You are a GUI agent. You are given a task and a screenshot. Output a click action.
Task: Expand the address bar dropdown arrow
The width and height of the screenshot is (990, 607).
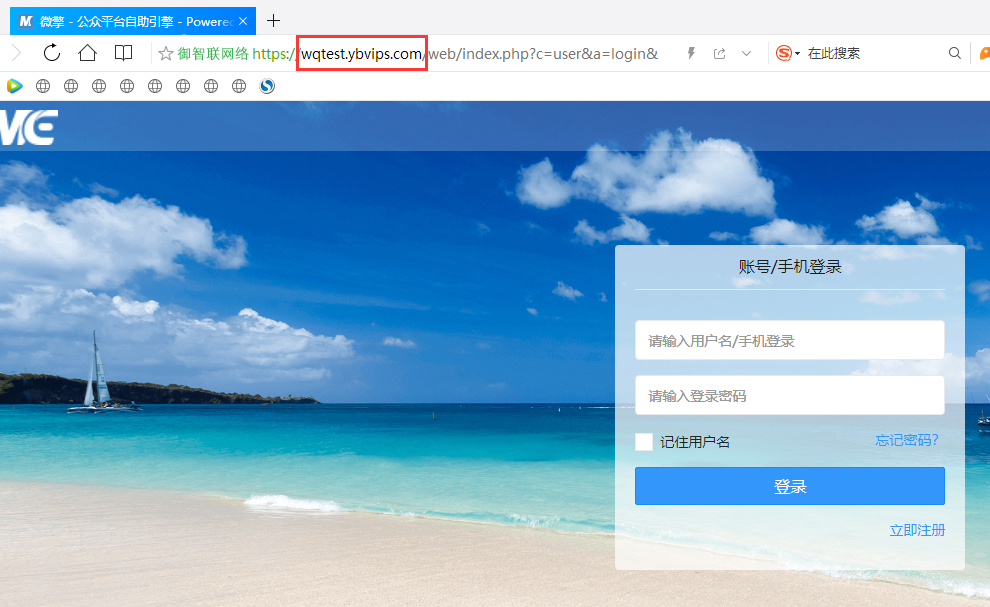[x=746, y=53]
